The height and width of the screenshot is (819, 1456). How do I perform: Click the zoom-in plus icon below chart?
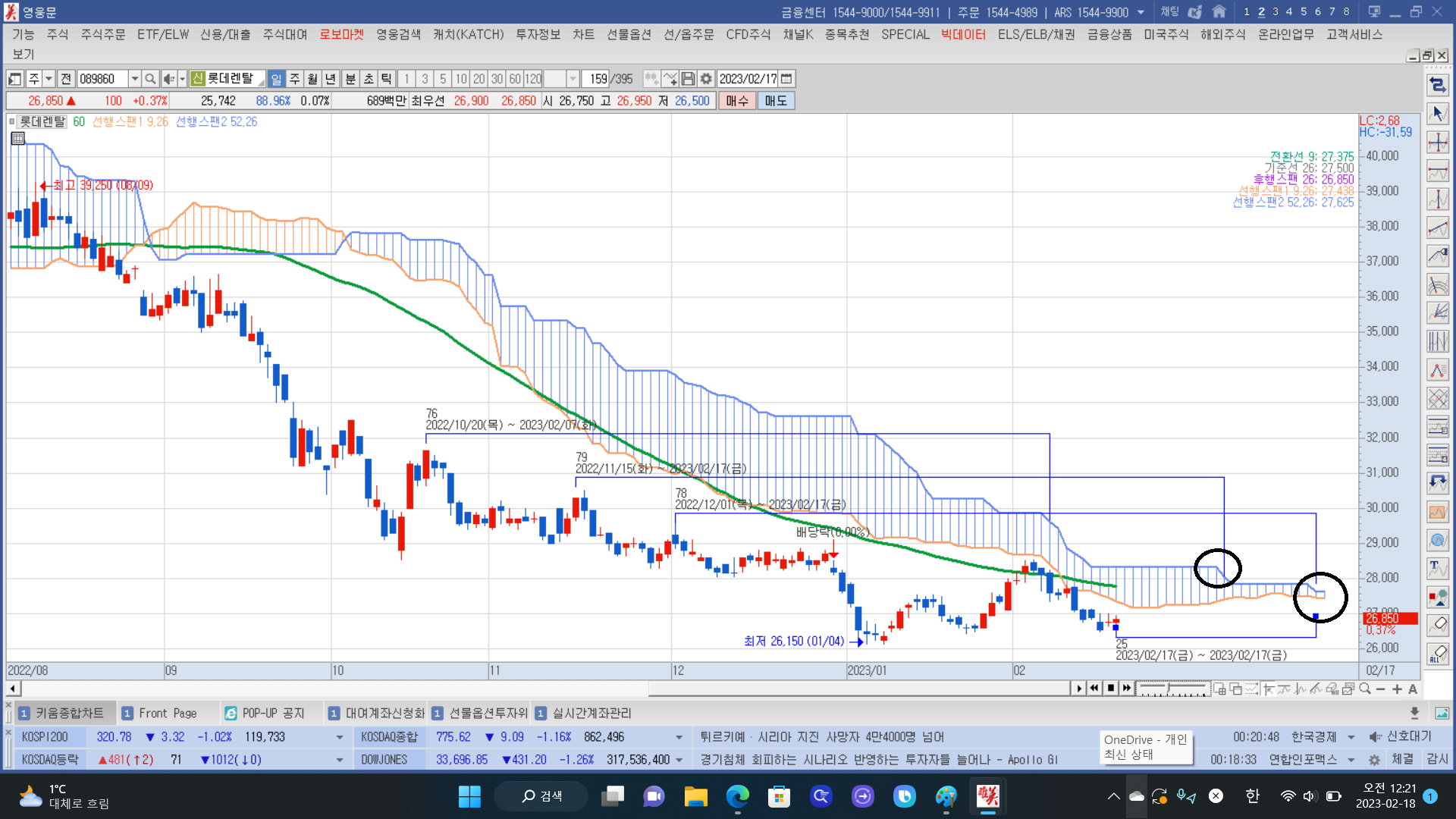(1397, 689)
